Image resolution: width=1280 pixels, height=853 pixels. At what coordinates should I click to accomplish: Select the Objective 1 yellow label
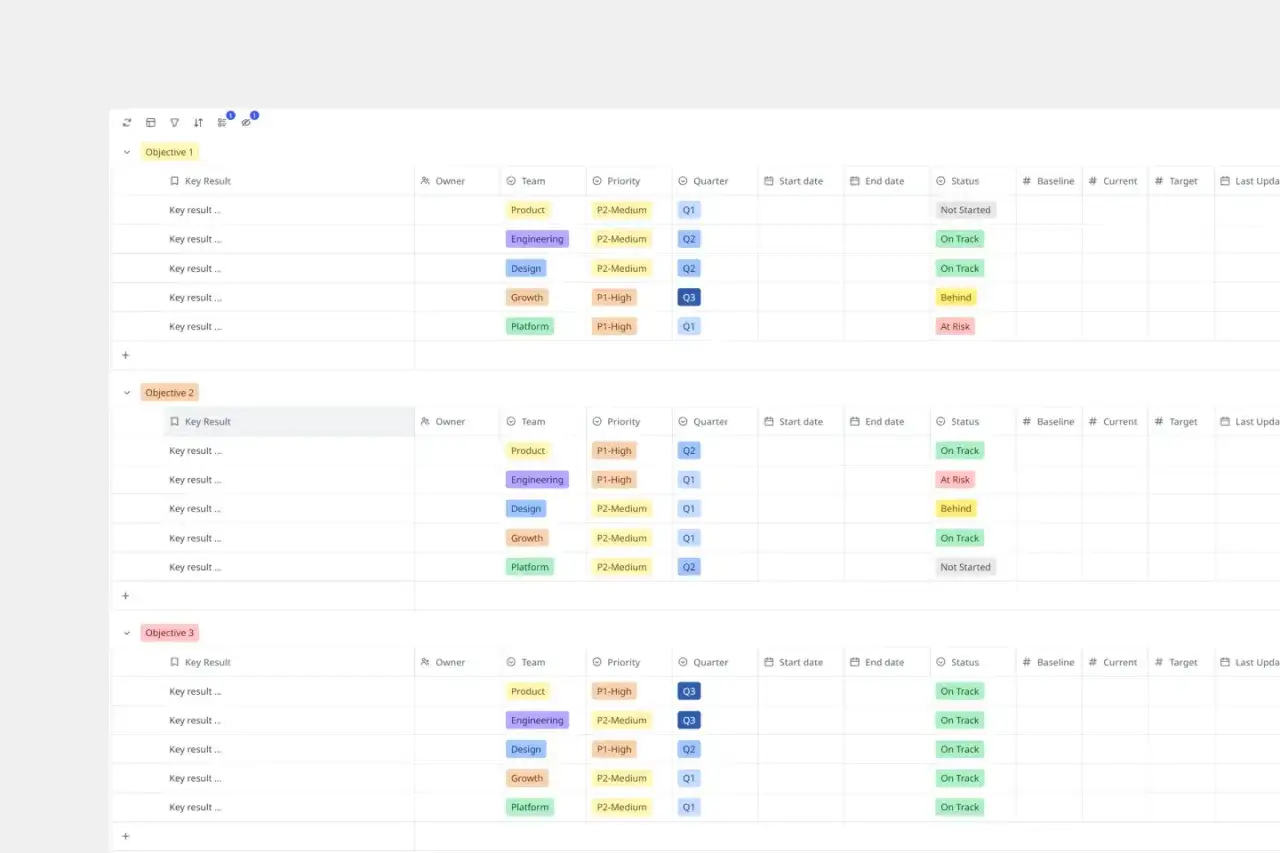coord(169,152)
